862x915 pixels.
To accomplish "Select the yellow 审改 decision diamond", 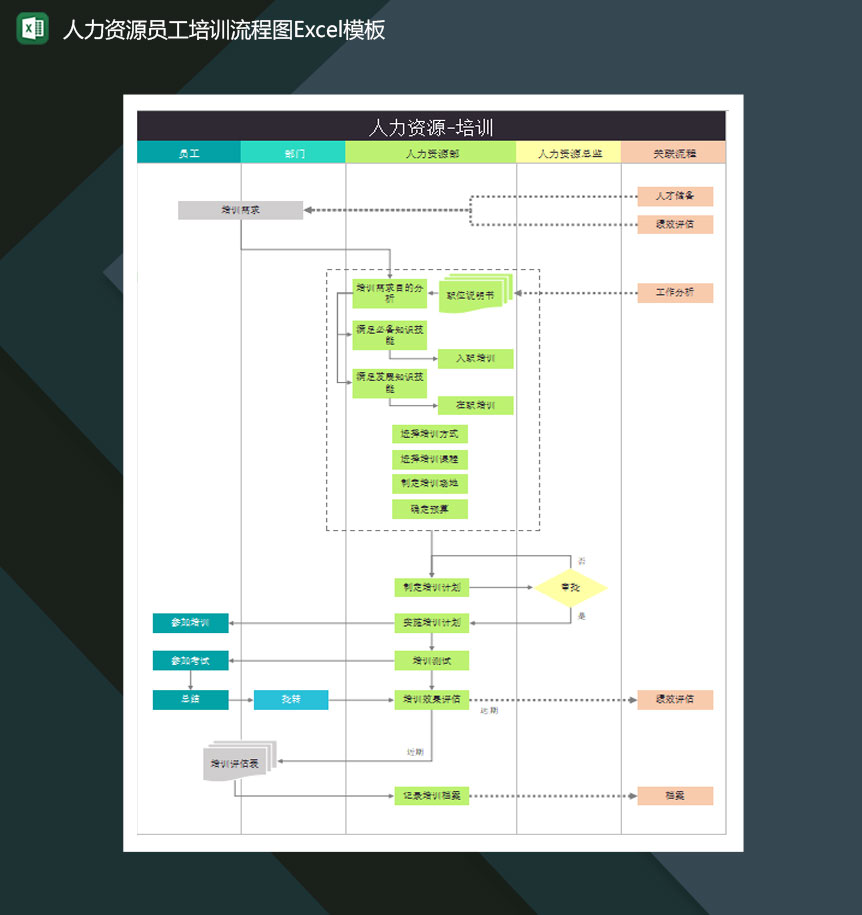I will 571,589.
